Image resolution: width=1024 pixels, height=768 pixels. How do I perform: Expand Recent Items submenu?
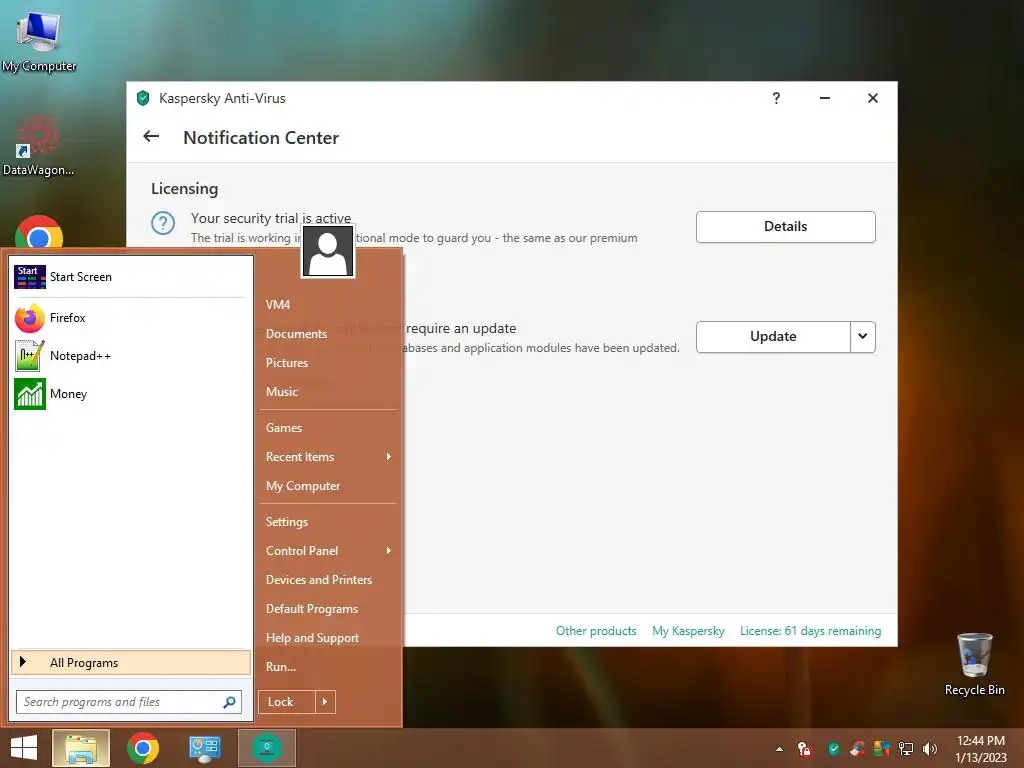tap(328, 457)
